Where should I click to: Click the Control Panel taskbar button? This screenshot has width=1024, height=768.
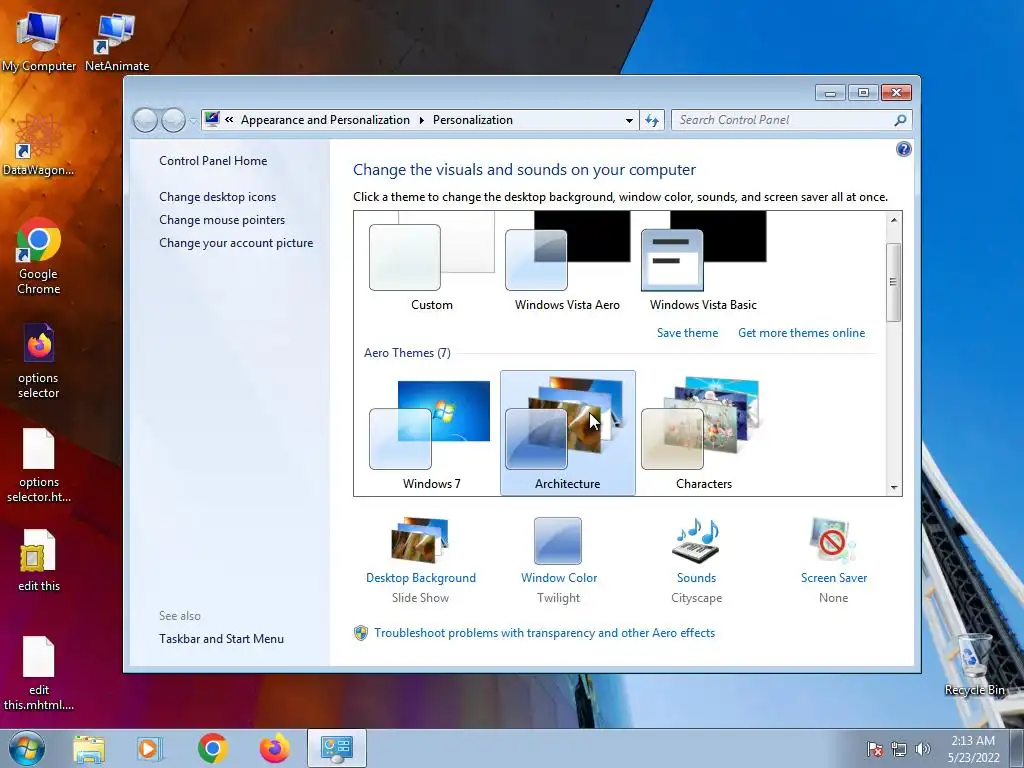[x=337, y=748]
